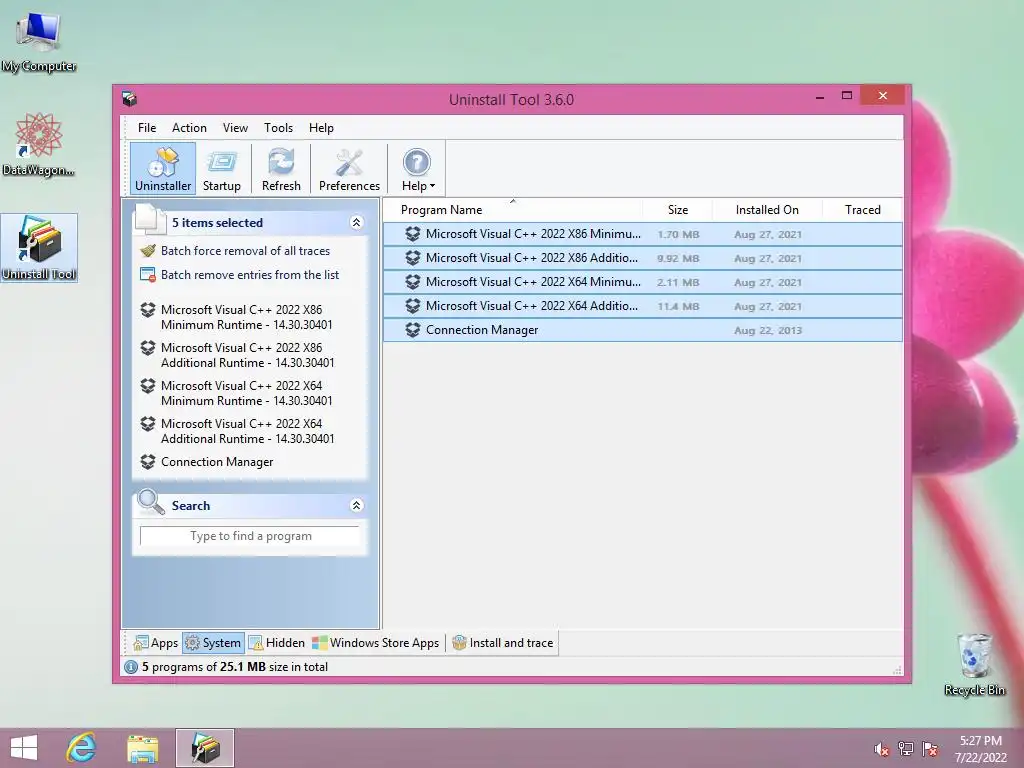The width and height of the screenshot is (1024, 768).
Task: Click the sidebar icon of X64 Additional Runtime
Action: coord(148,423)
